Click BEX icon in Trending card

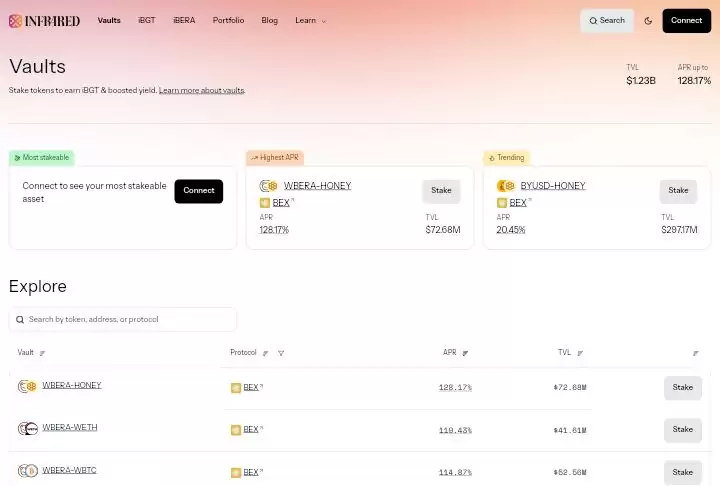point(501,203)
